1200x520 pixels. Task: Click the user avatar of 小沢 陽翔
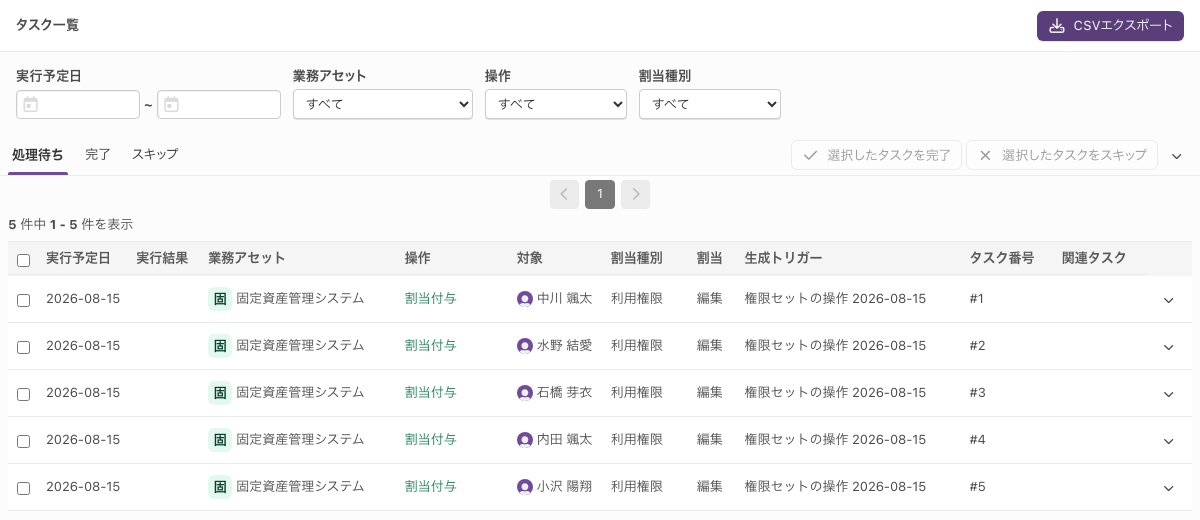[x=525, y=487]
